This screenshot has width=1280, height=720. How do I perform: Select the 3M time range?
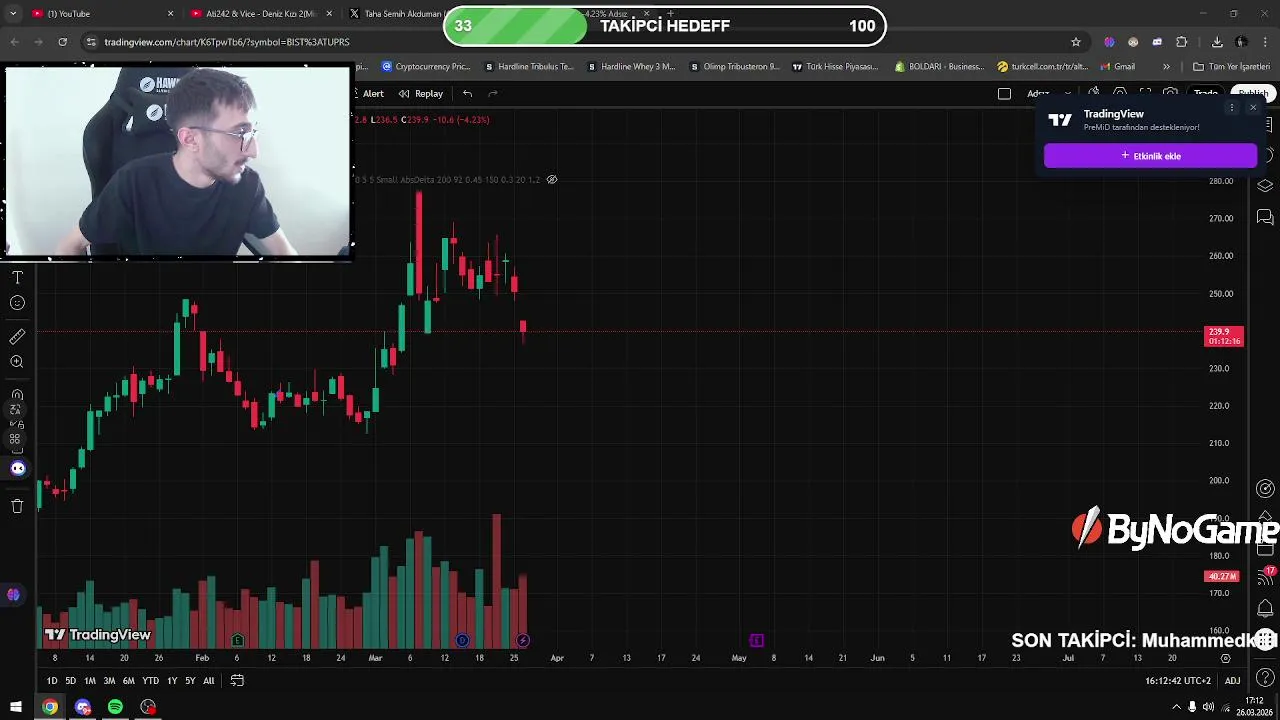click(x=109, y=680)
